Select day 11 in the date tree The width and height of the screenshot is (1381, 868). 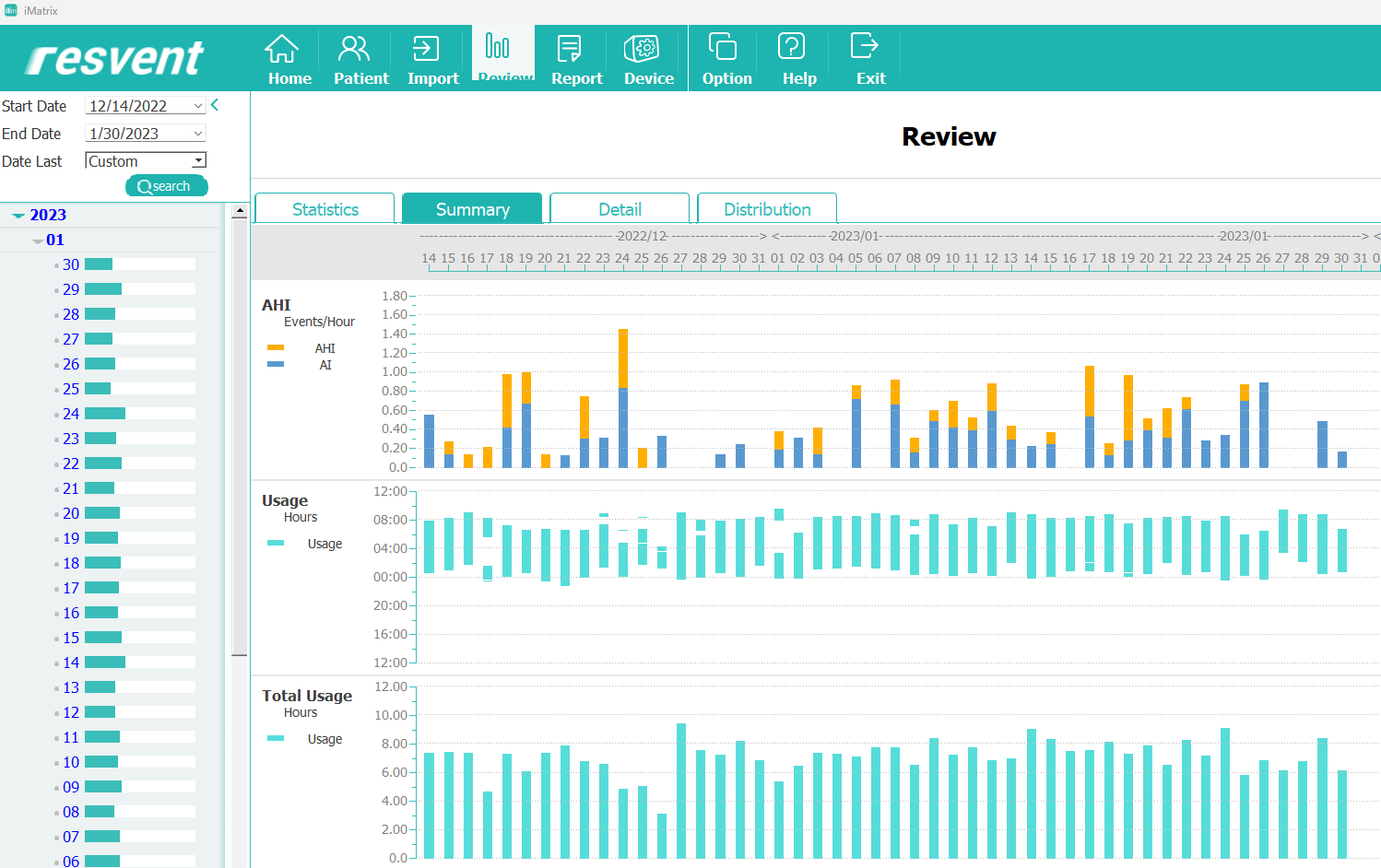click(71, 737)
